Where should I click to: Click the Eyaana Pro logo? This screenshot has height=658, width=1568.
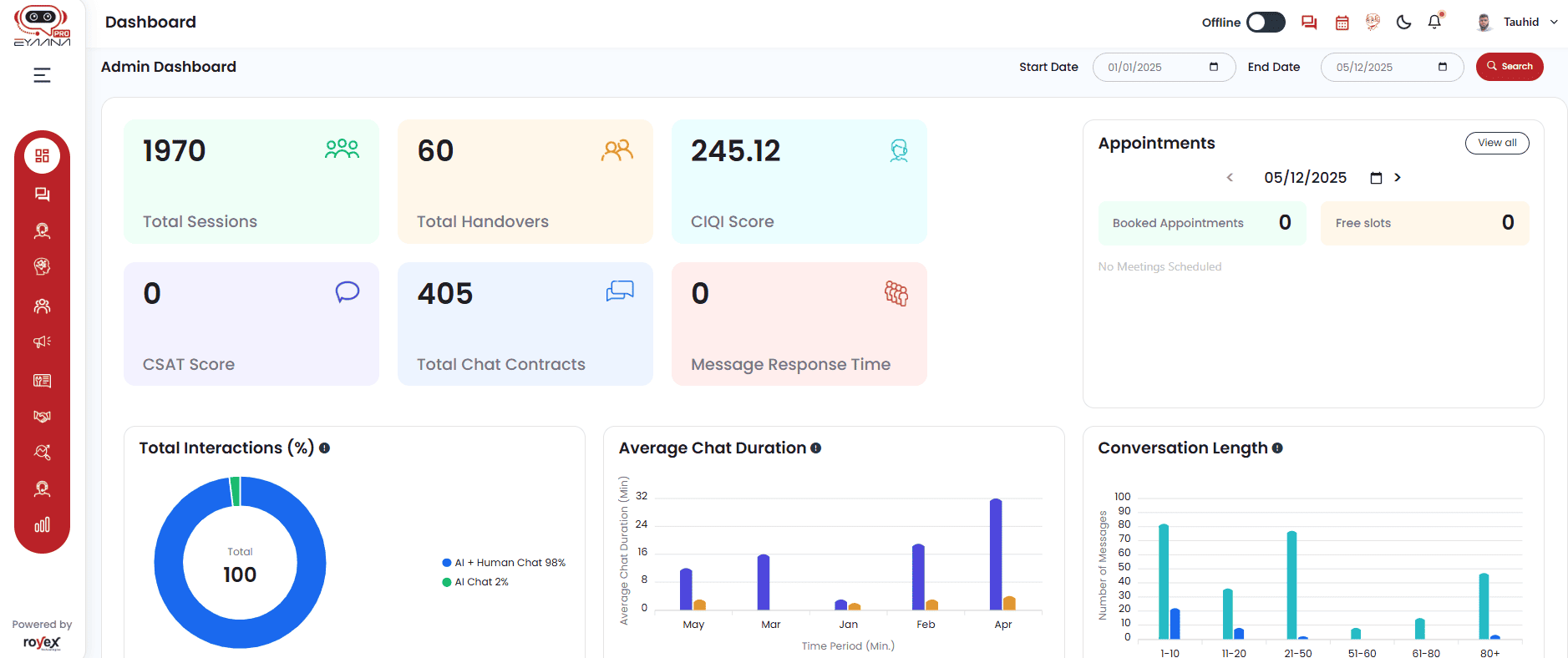pos(42,26)
